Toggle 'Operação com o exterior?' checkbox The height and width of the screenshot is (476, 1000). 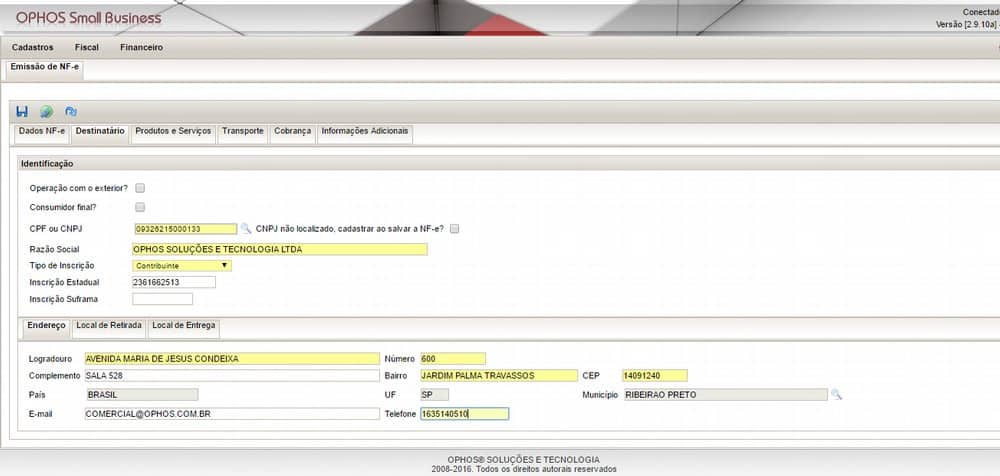(x=140, y=188)
